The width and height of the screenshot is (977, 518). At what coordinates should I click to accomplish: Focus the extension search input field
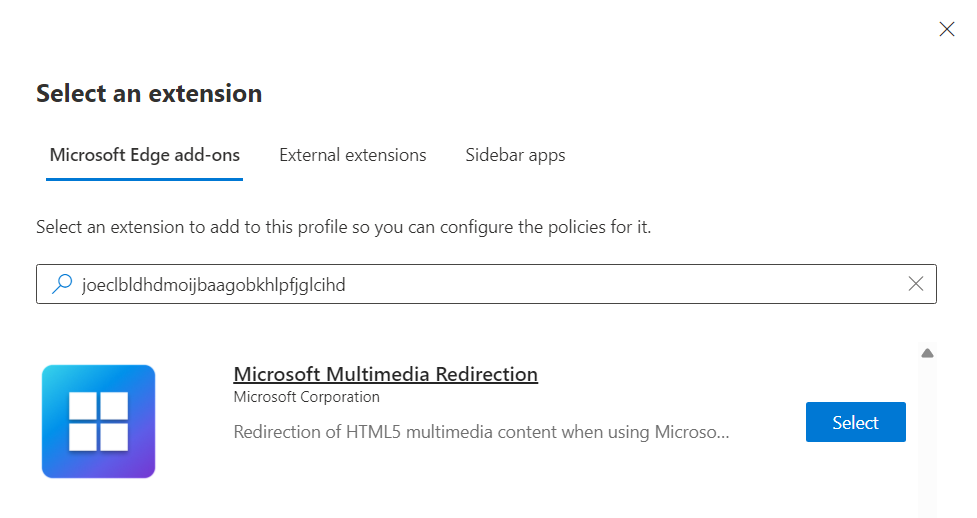(486, 284)
